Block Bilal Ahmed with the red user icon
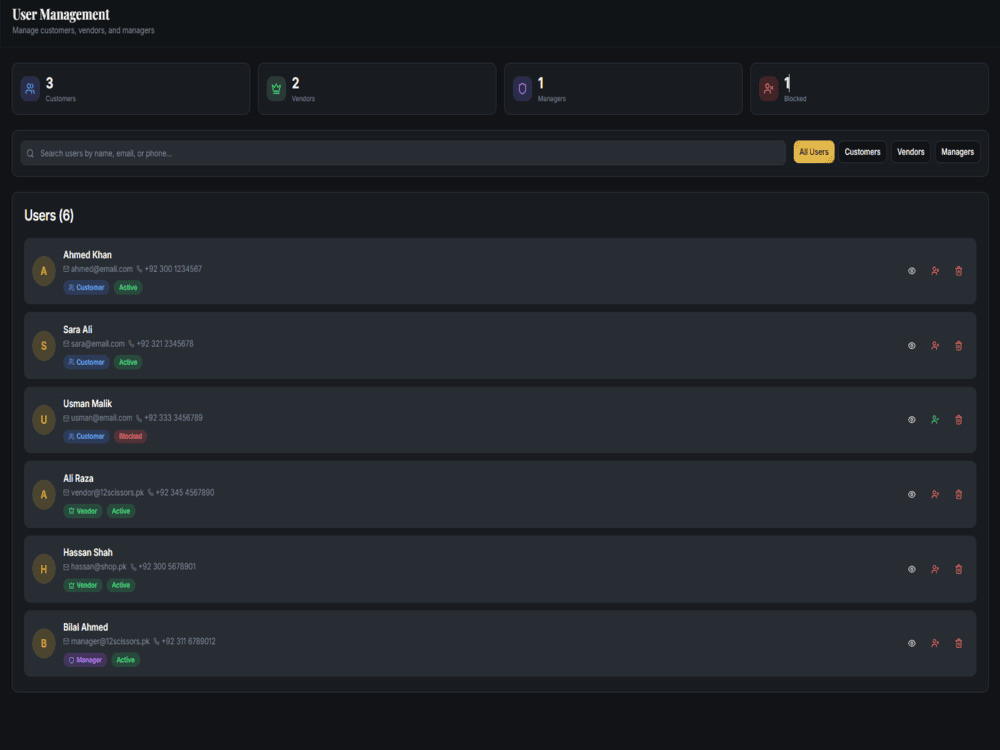This screenshot has height=750, width=1000. [x=935, y=643]
